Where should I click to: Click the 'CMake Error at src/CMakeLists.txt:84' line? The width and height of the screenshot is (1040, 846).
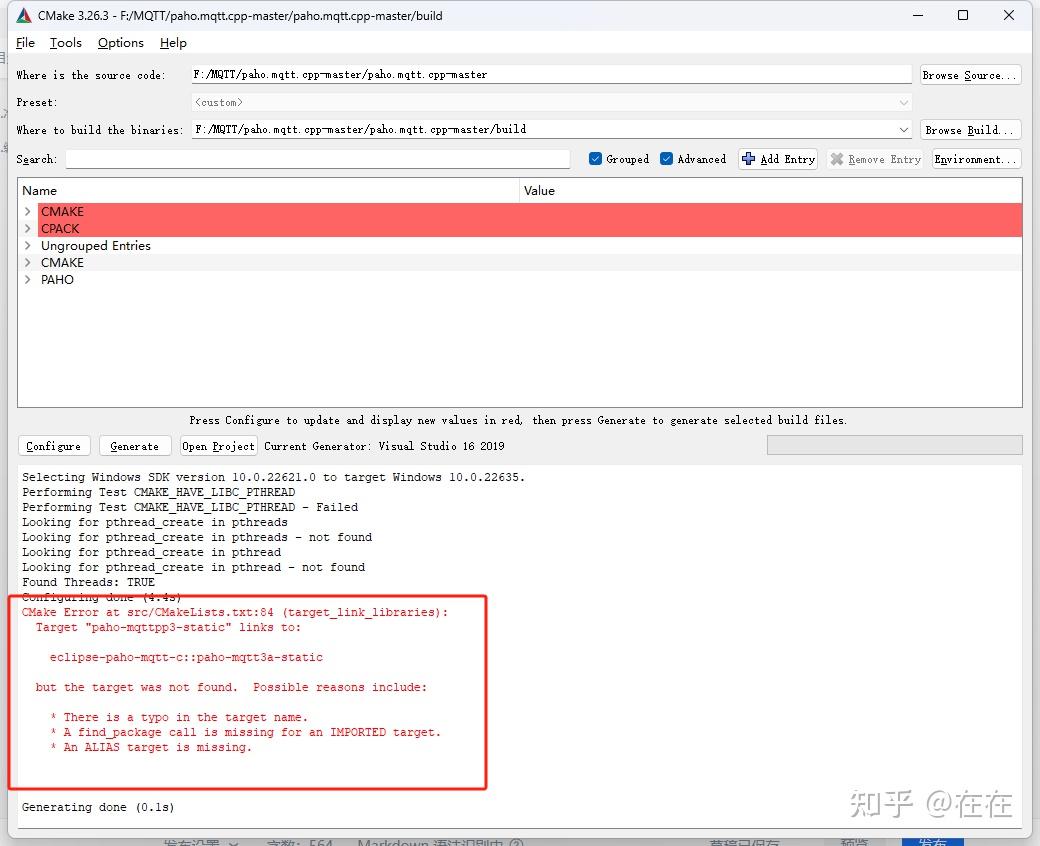(x=235, y=612)
